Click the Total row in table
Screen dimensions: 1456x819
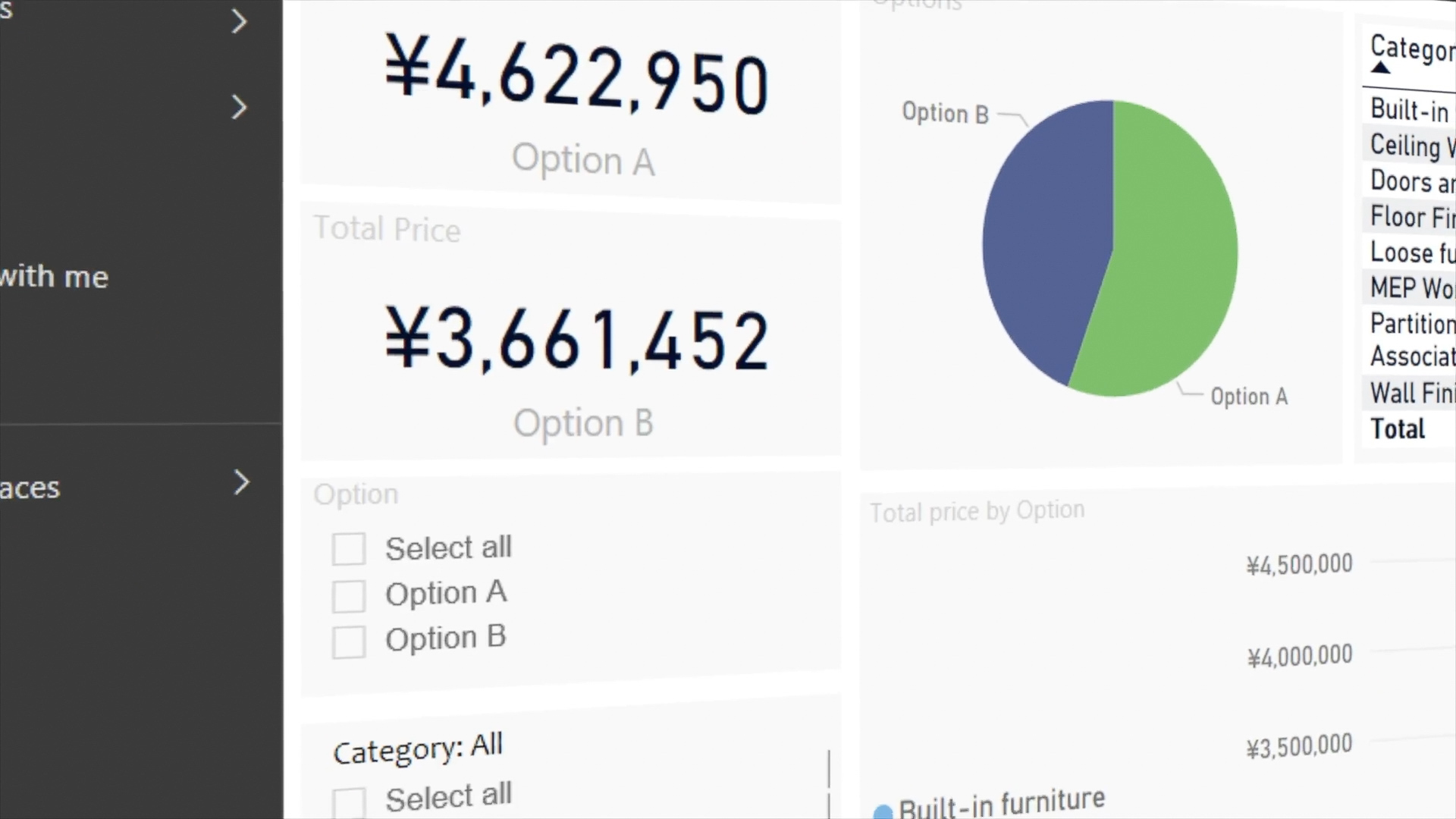coord(1398,429)
